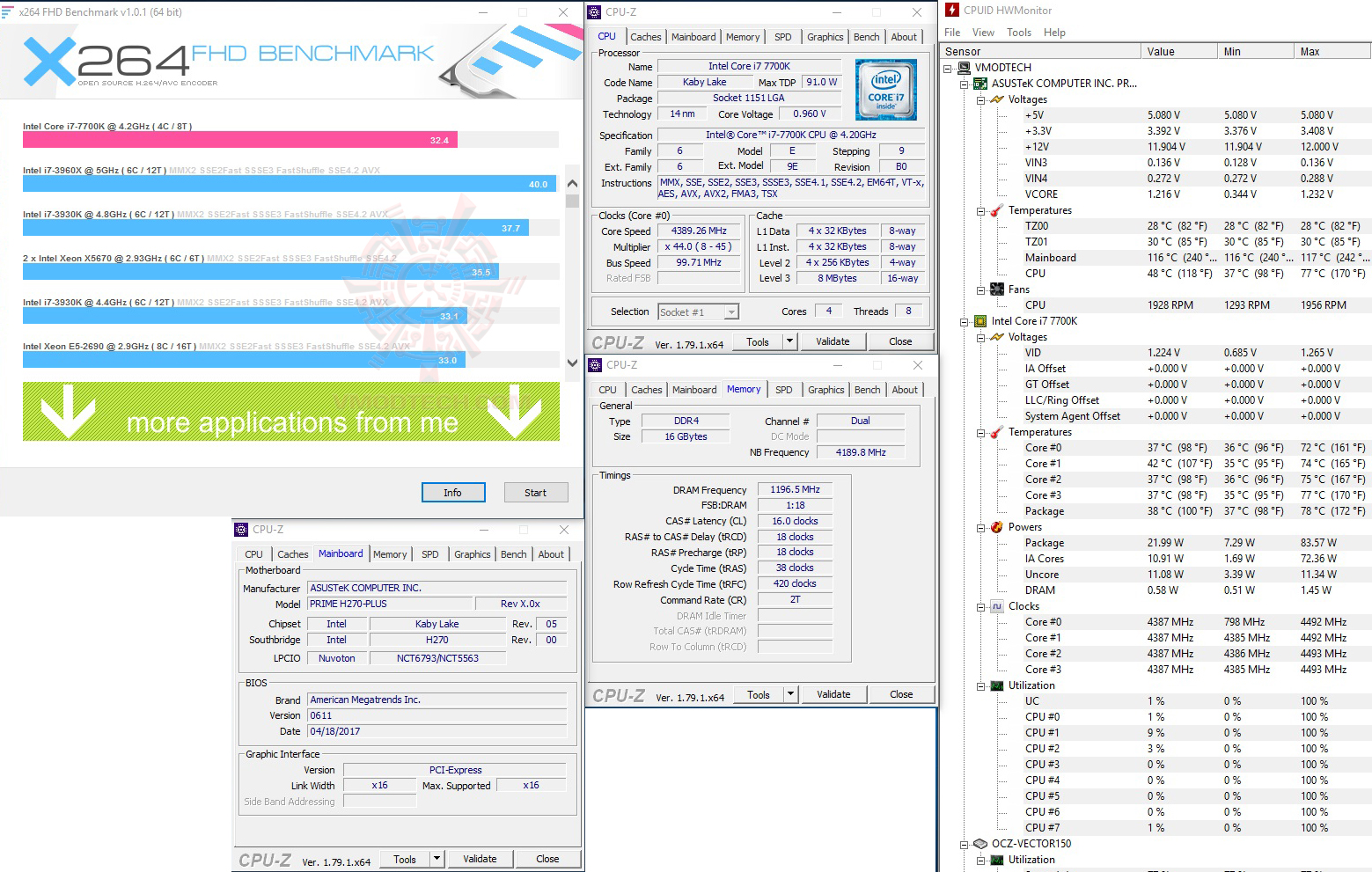Click the Fans icon under VMODTECH
The image size is (1372, 872).
[997, 289]
